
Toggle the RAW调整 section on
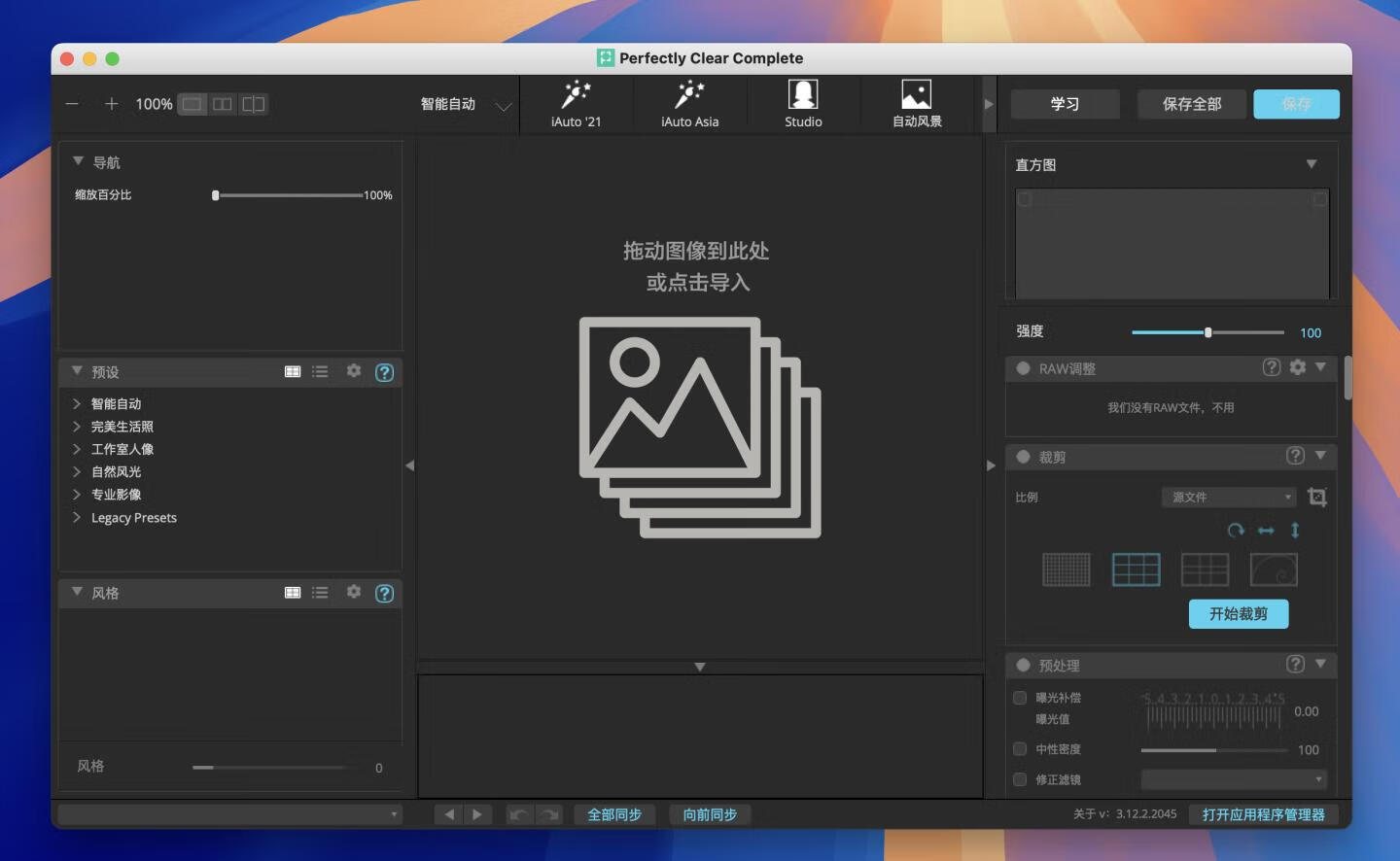[1023, 368]
